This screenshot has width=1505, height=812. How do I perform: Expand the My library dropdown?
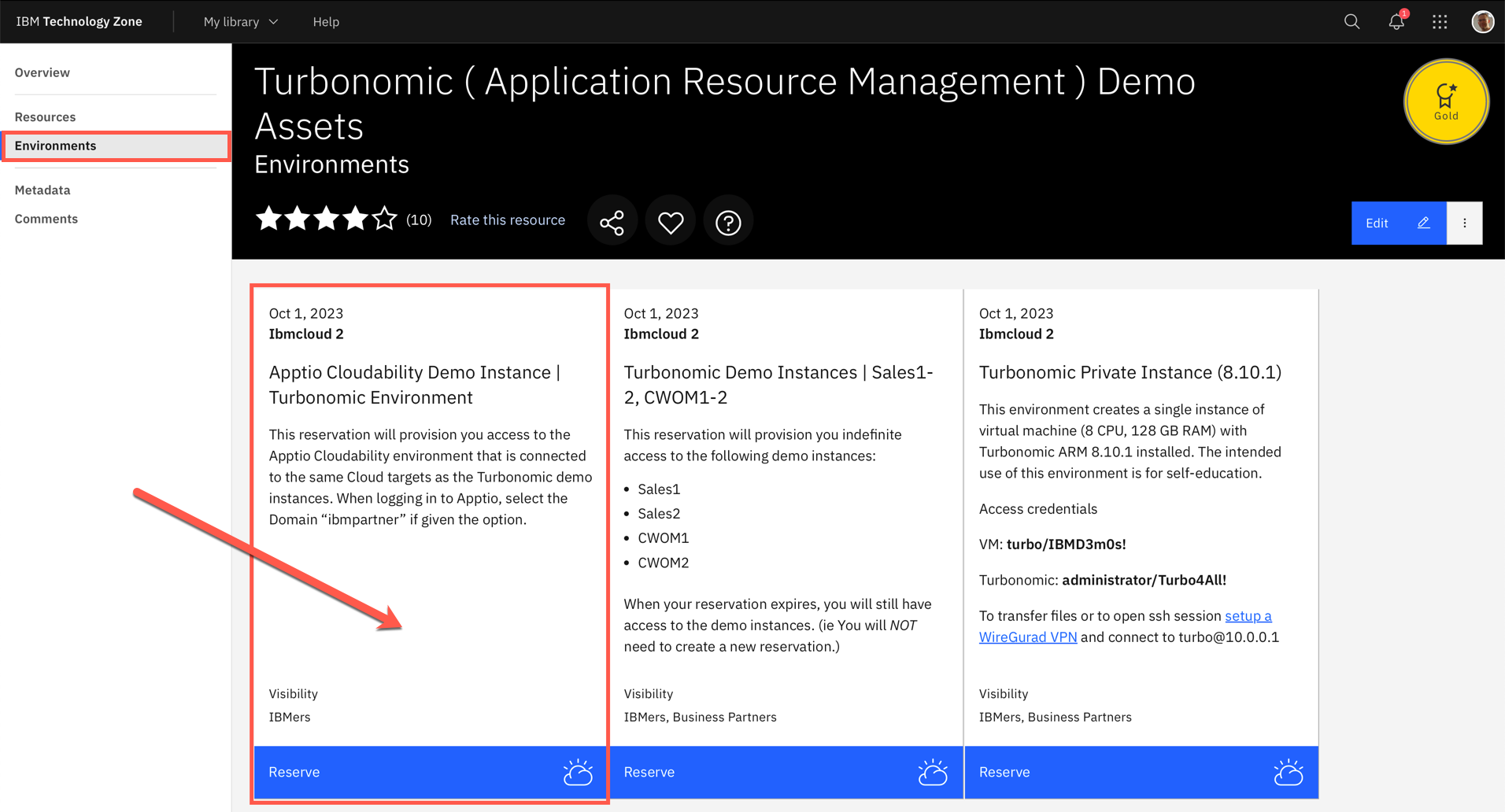coord(241,22)
